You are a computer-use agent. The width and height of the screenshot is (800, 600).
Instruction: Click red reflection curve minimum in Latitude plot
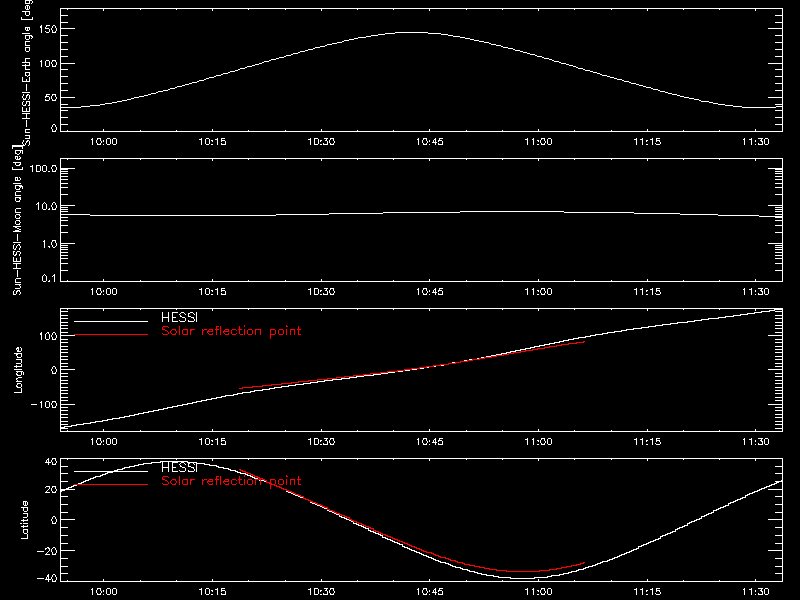click(523, 571)
